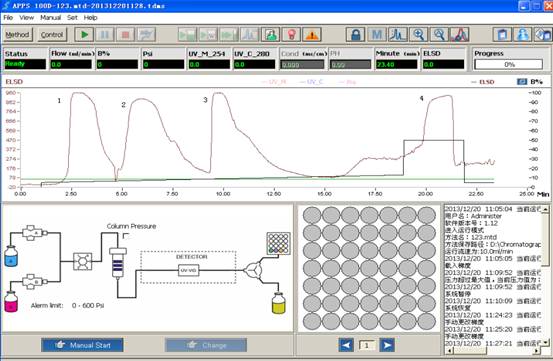Click the red-blue overlay peaks icon

tap(459, 35)
